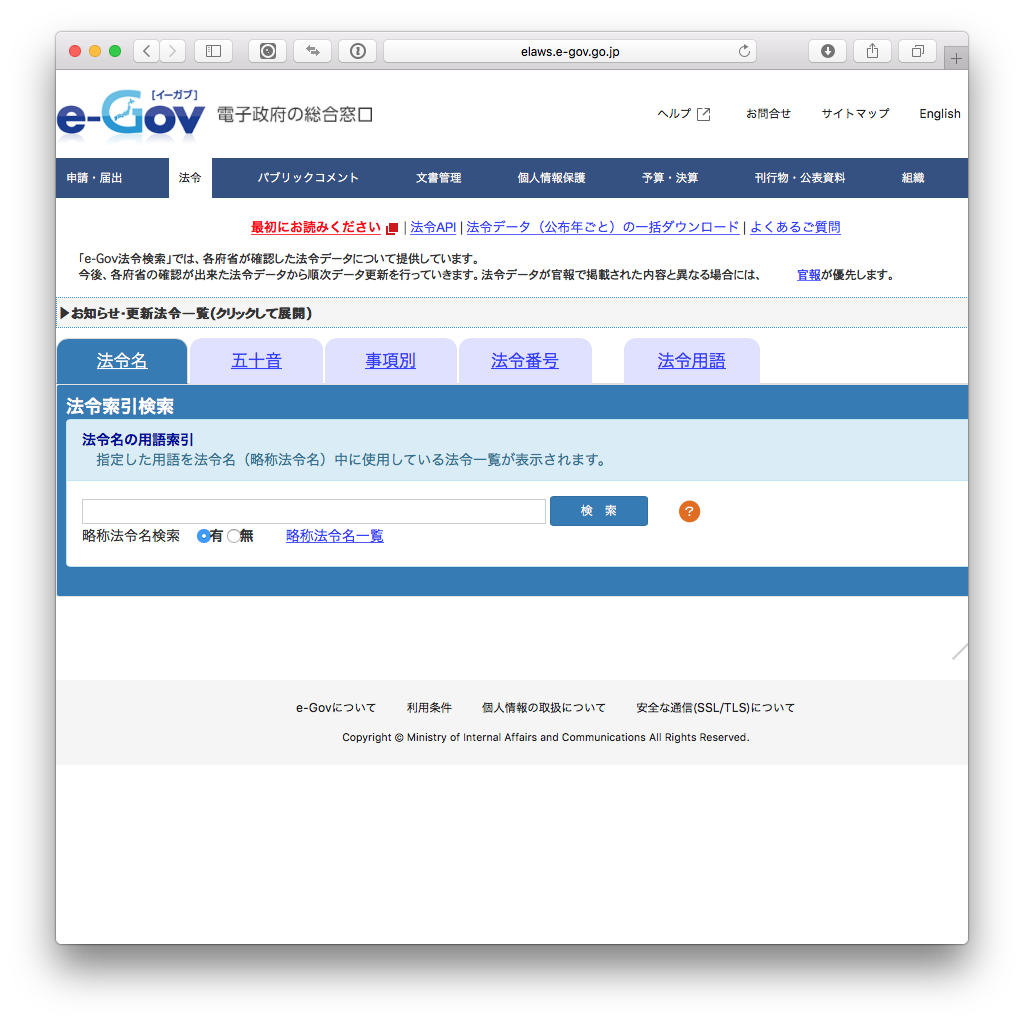Select the 有 radio button

[204, 536]
